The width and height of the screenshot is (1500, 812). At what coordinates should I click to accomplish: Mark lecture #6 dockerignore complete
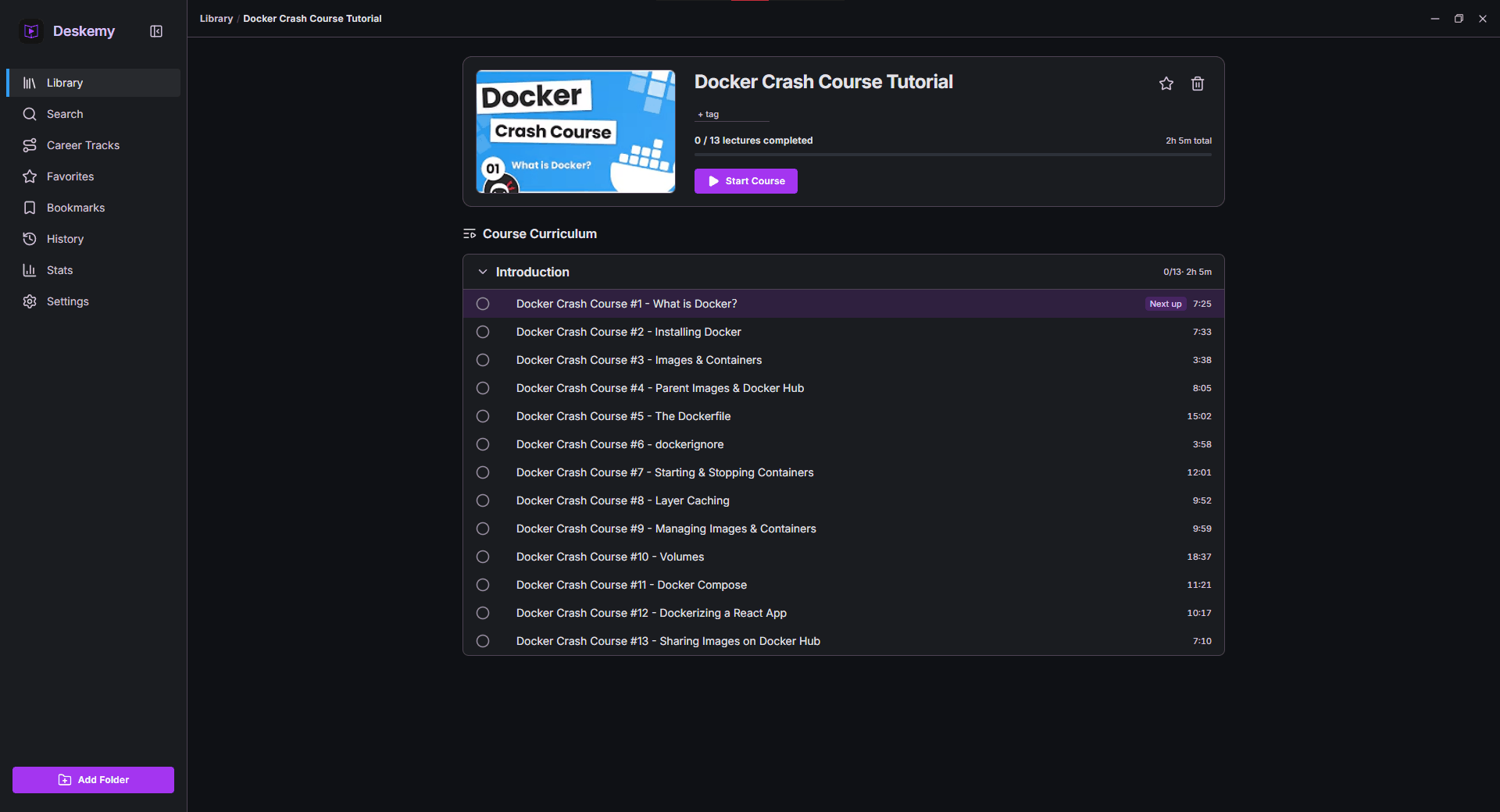(x=483, y=444)
